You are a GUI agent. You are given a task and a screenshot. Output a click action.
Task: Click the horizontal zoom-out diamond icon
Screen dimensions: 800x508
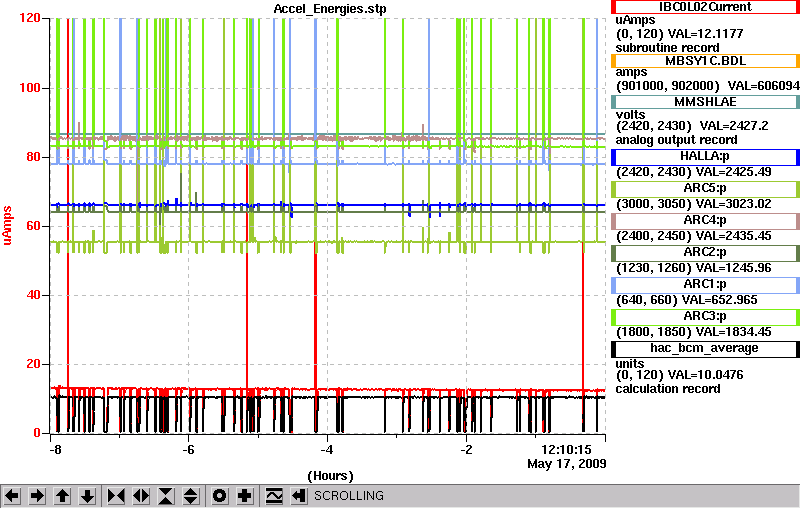tap(141, 496)
